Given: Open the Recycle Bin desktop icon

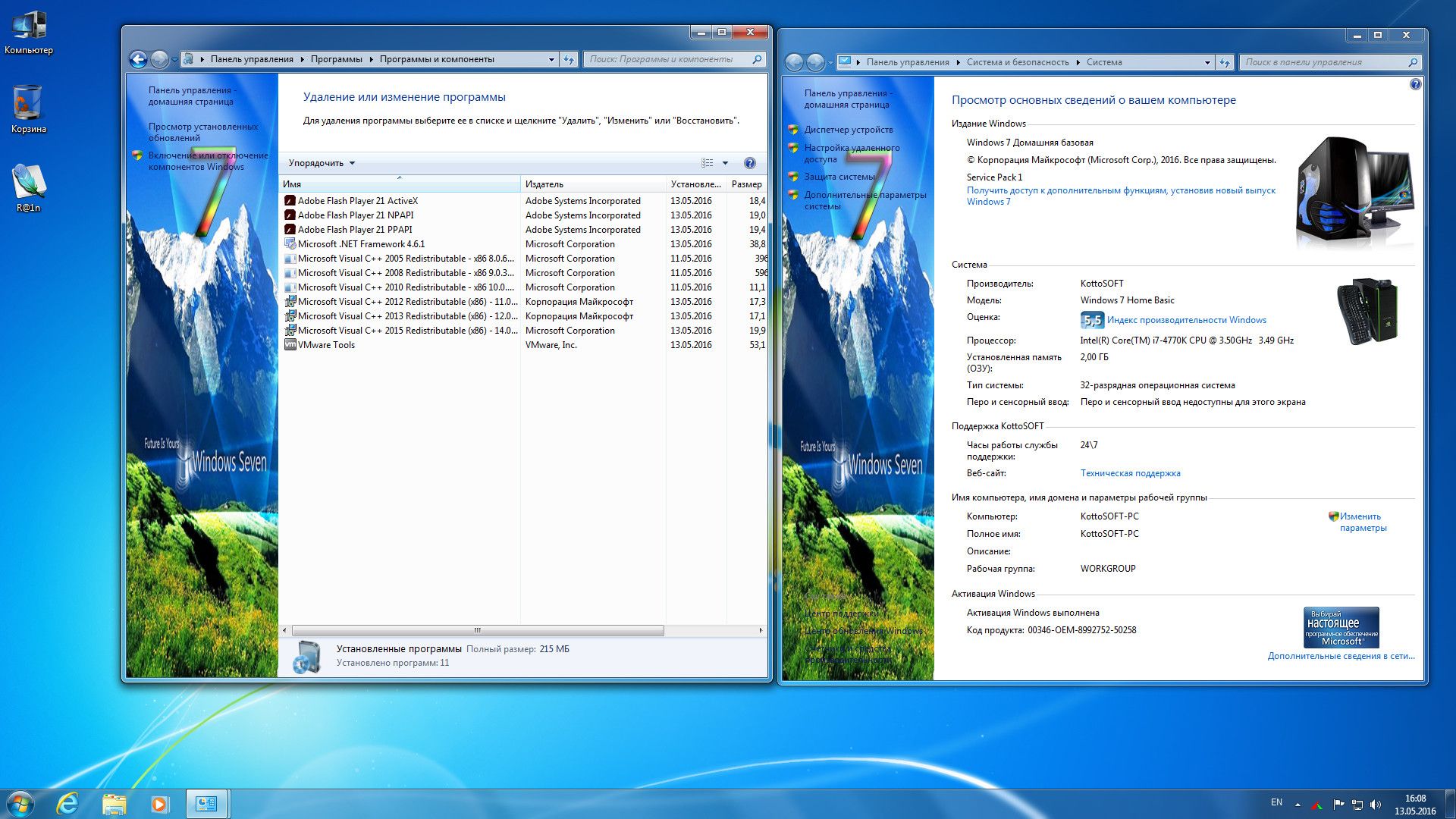Looking at the screenshot, I should (29, 110).
